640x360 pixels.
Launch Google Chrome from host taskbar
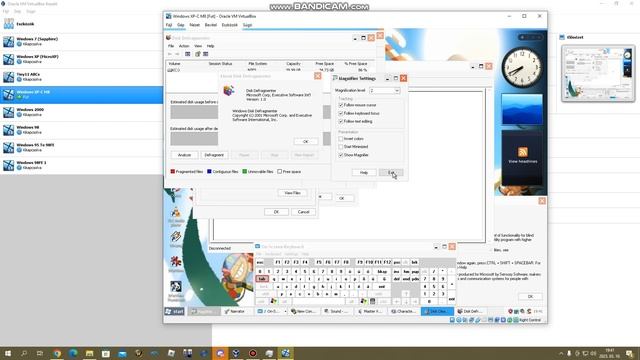click(57, 353)
